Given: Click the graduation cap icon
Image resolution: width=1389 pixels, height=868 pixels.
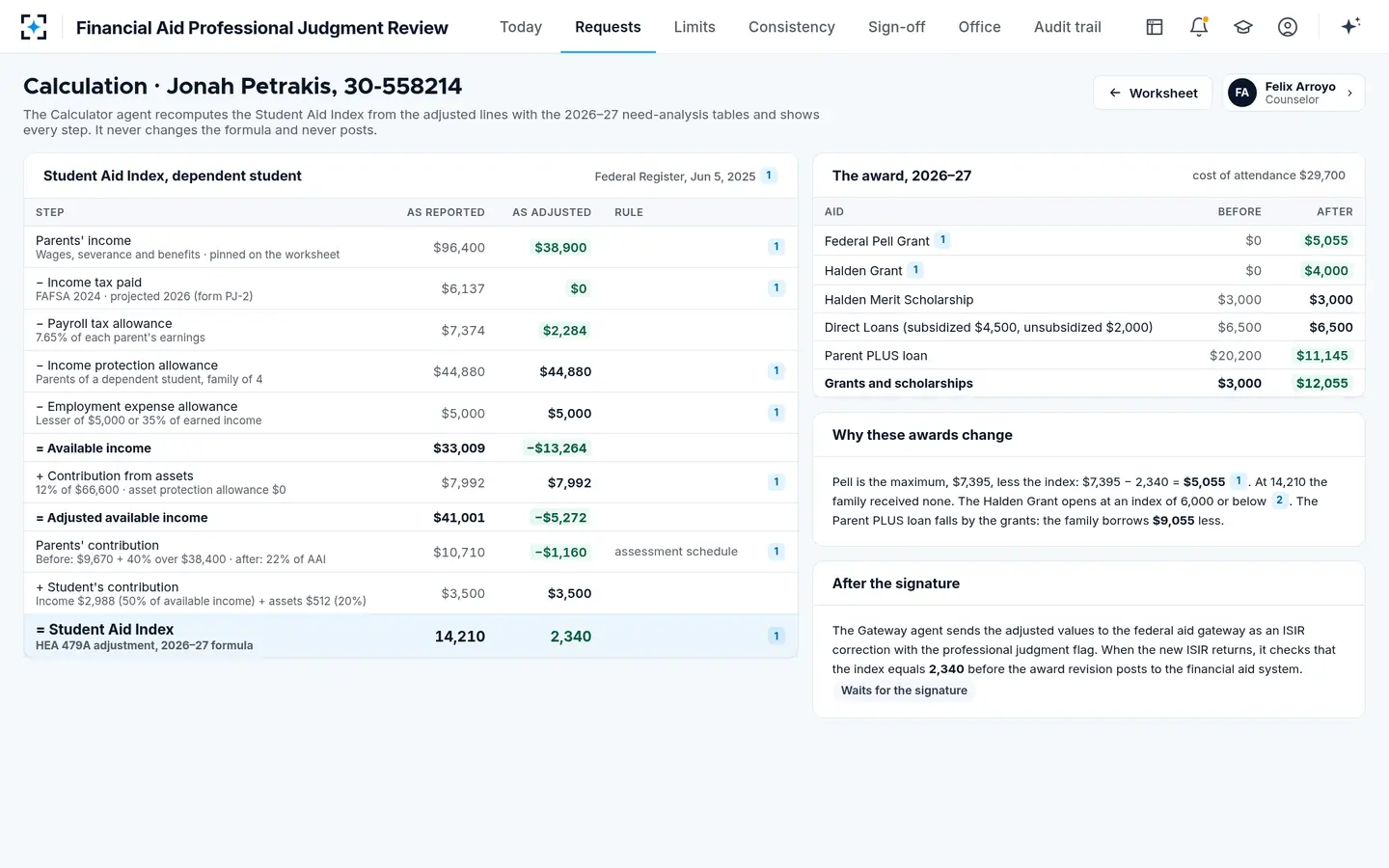Looking at the screenshot, I should [1243, 27].
